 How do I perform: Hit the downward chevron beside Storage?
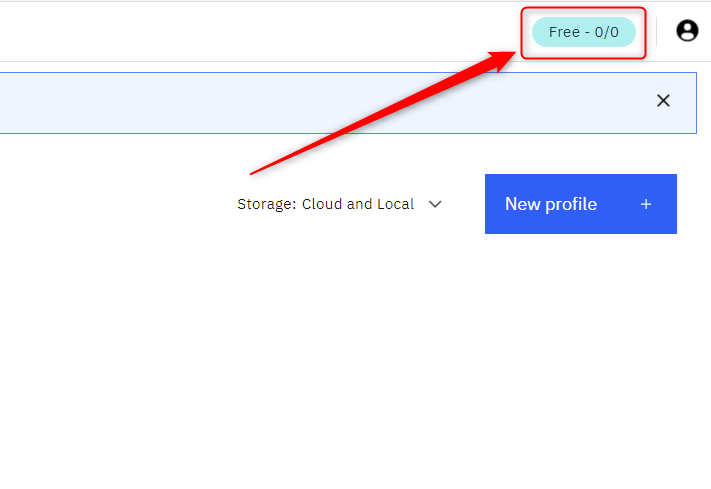pos(435,204)
